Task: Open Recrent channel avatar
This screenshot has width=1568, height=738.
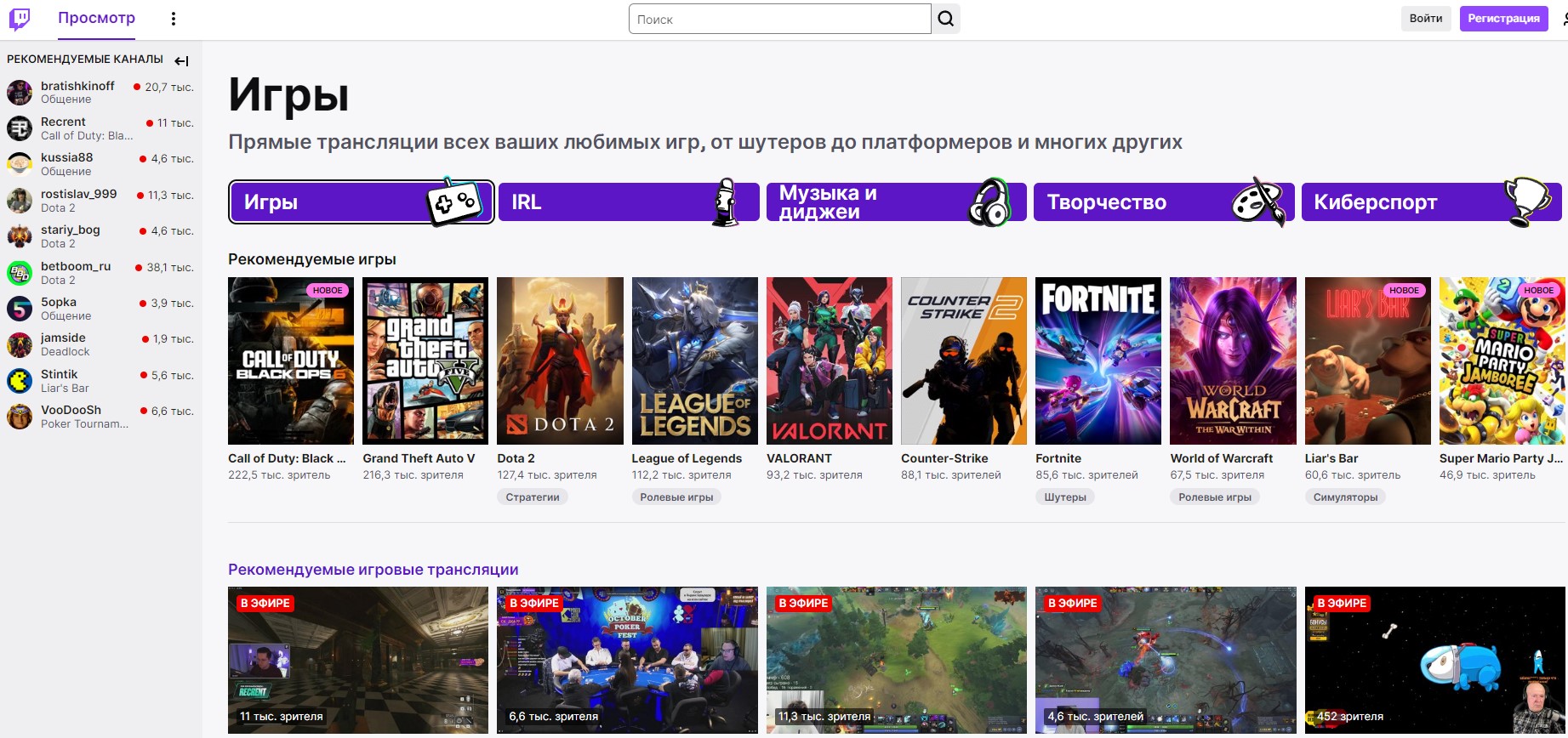Action: (20, 128)
